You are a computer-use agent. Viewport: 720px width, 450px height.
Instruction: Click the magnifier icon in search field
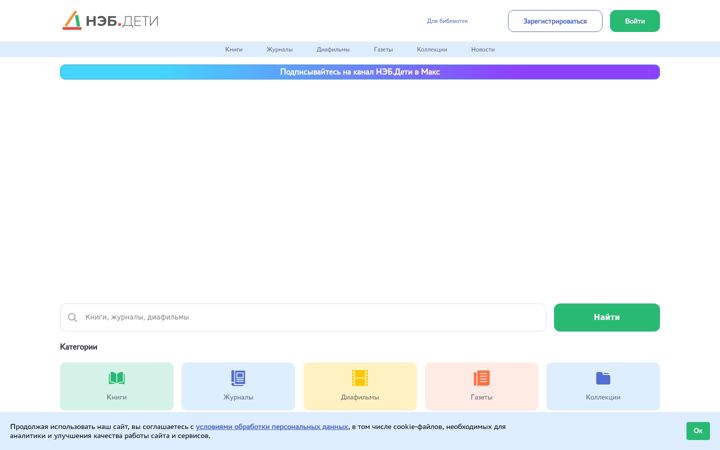click(73, 317)
